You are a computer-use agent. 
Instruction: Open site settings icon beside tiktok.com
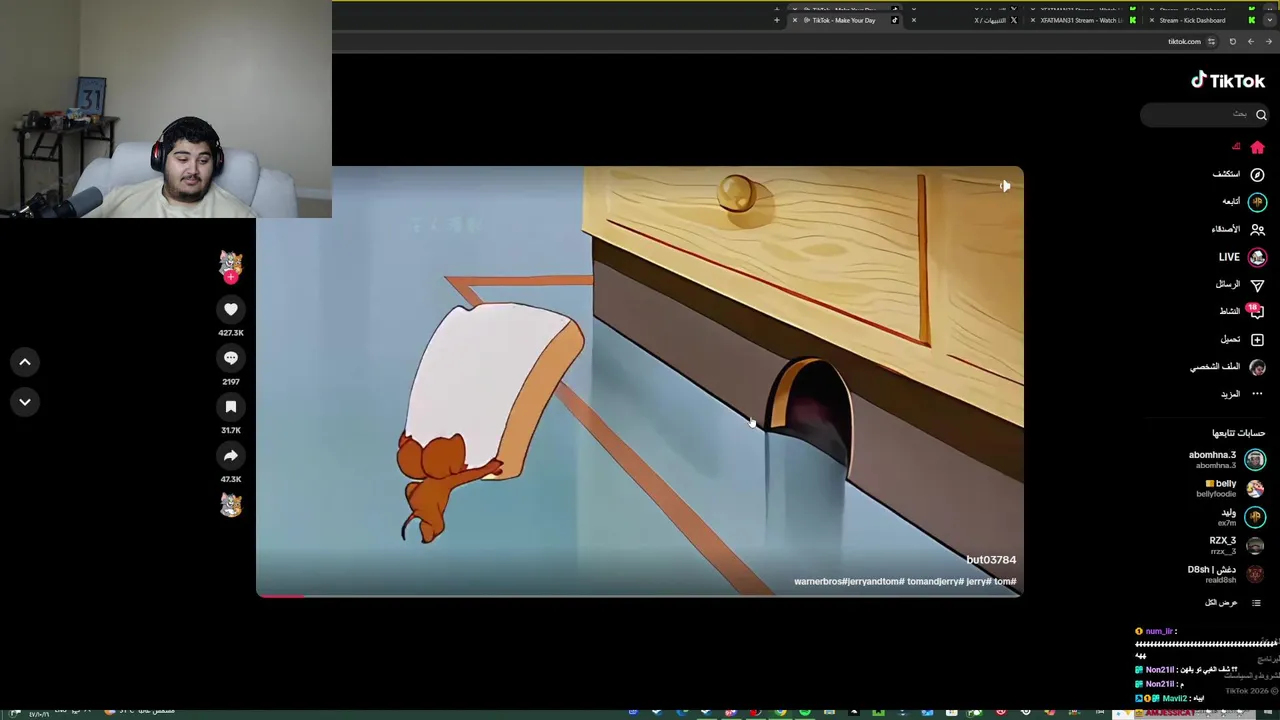coord(1211,42)
